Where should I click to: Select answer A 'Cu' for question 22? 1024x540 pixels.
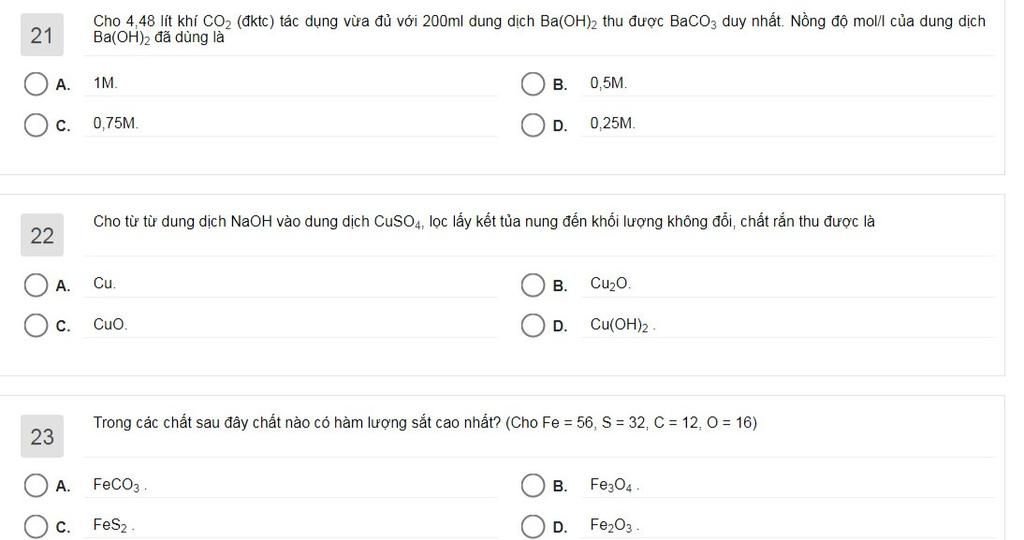pyautogui.click(x=37, y=285)
